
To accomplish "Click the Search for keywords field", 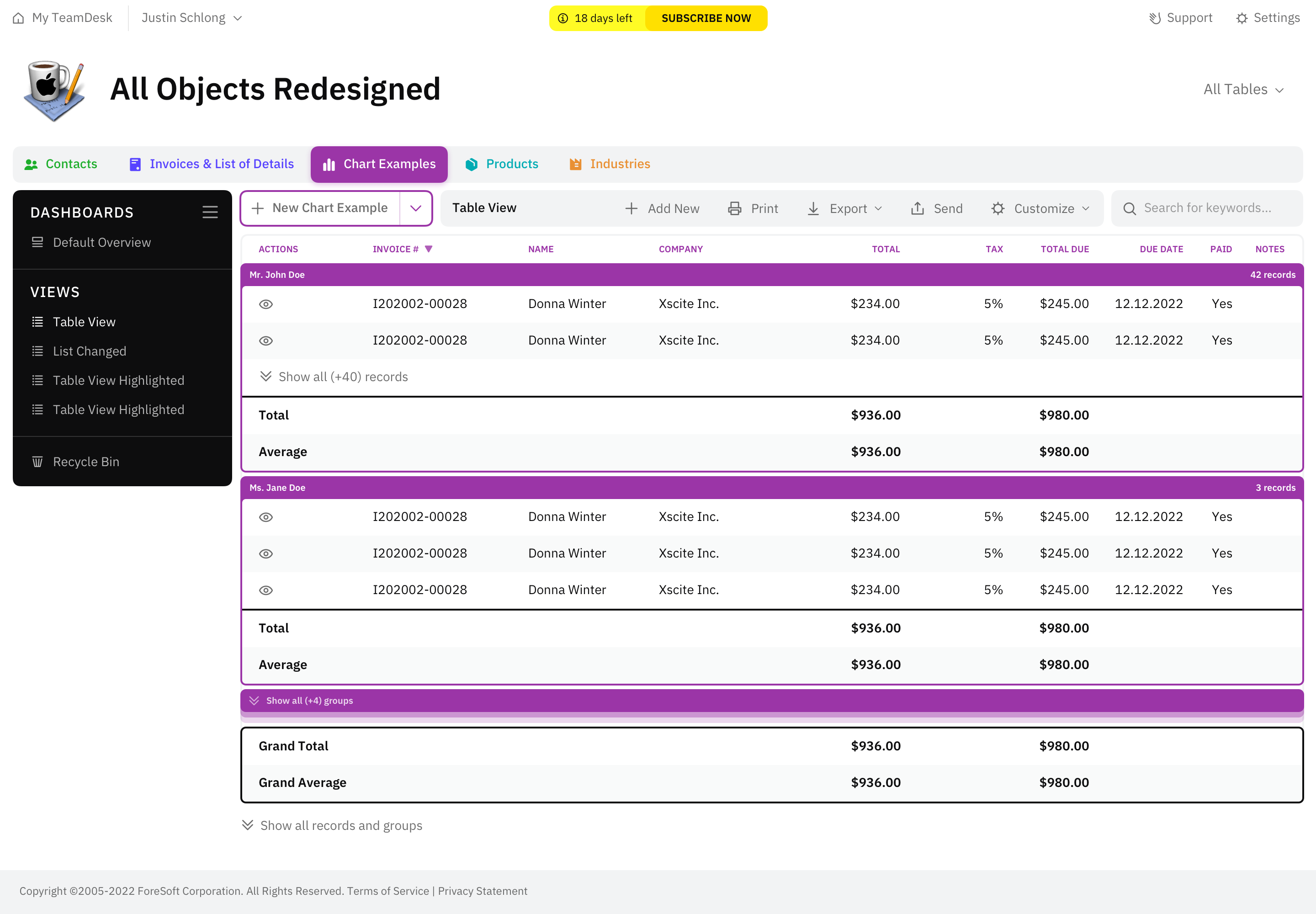I will [x=1207, y=208].
